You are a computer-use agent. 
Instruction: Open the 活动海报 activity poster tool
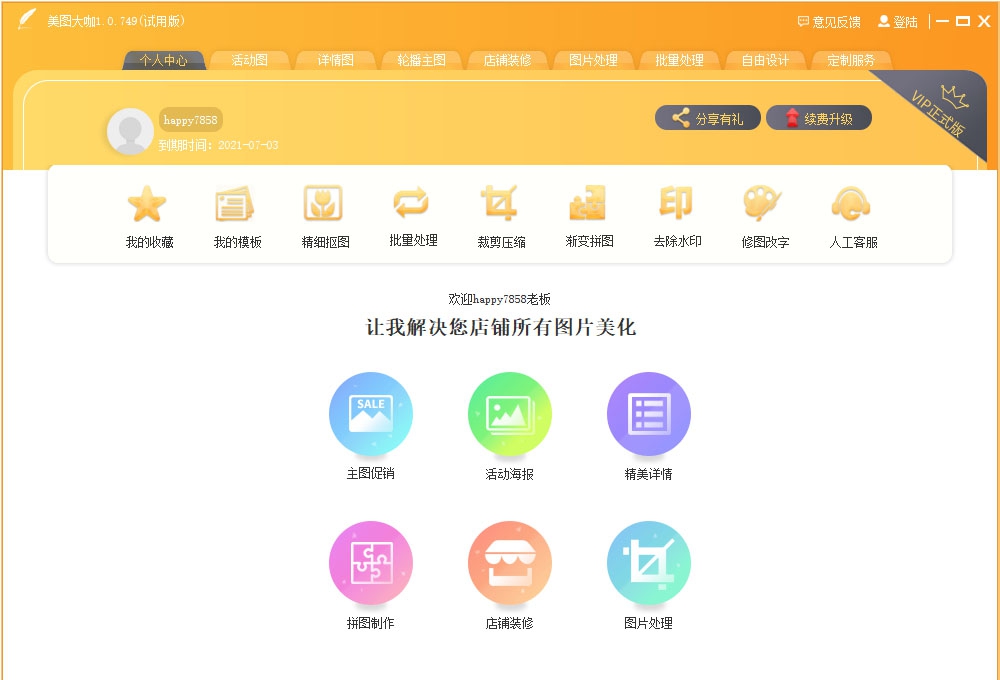[510, 412]
